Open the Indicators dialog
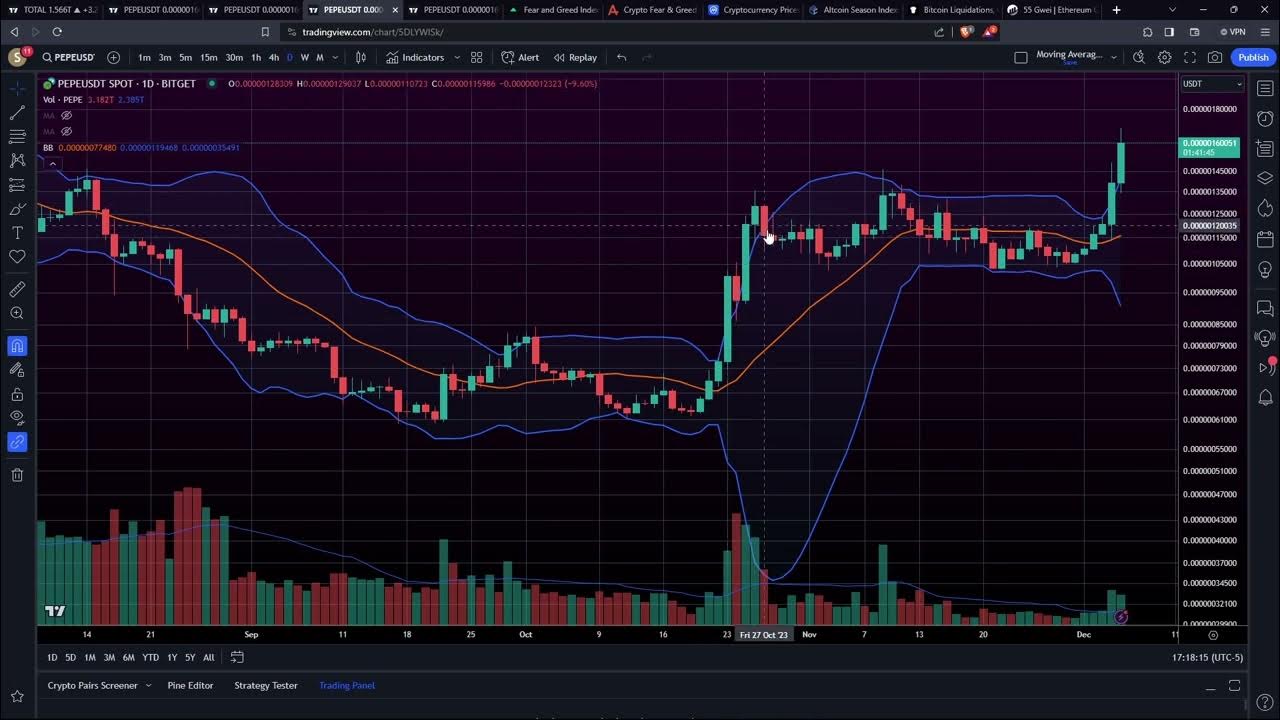This screenshot has height=720, width=1280. pos(416,57)
